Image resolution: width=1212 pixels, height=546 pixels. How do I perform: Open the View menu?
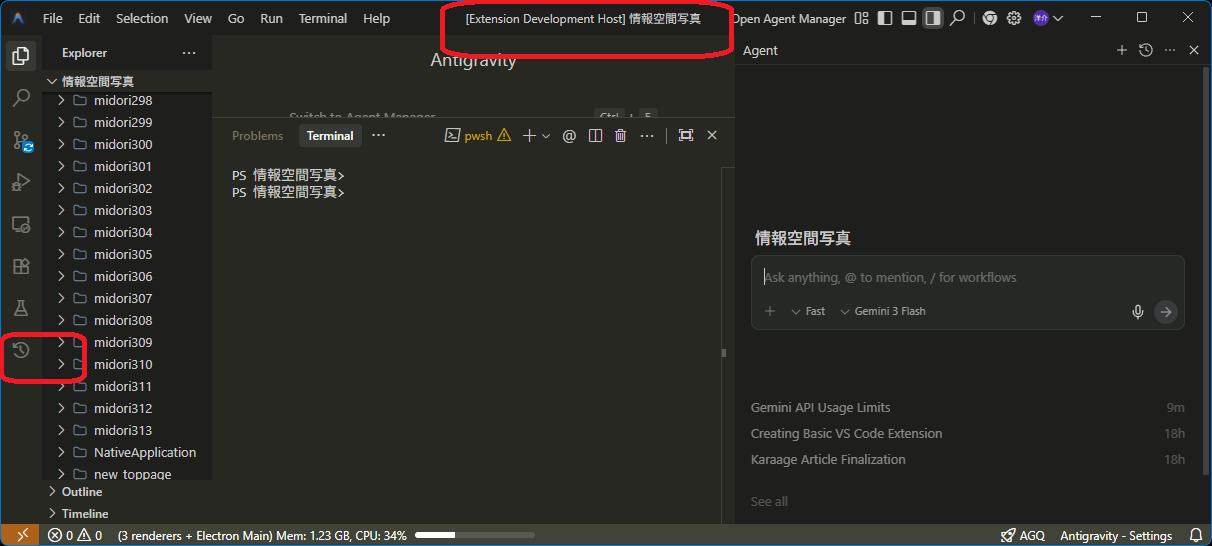[198, 18]
